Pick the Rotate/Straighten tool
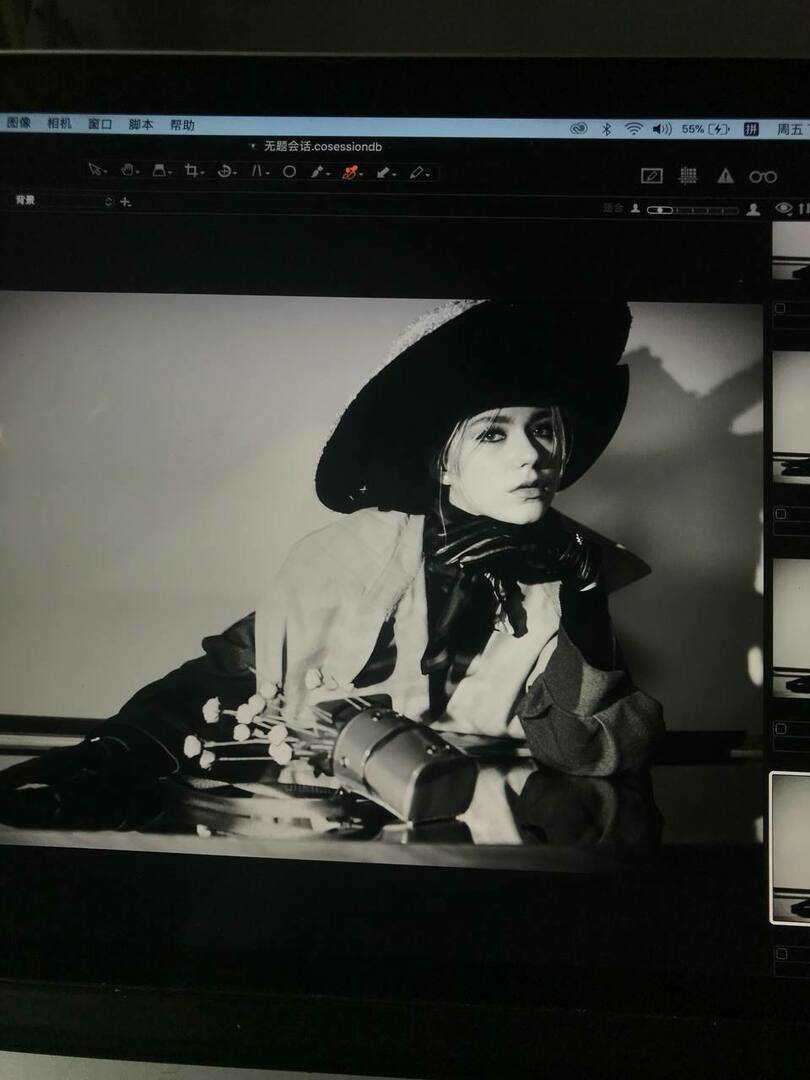The image size is (810, 1080). click(x=226, y=171)
